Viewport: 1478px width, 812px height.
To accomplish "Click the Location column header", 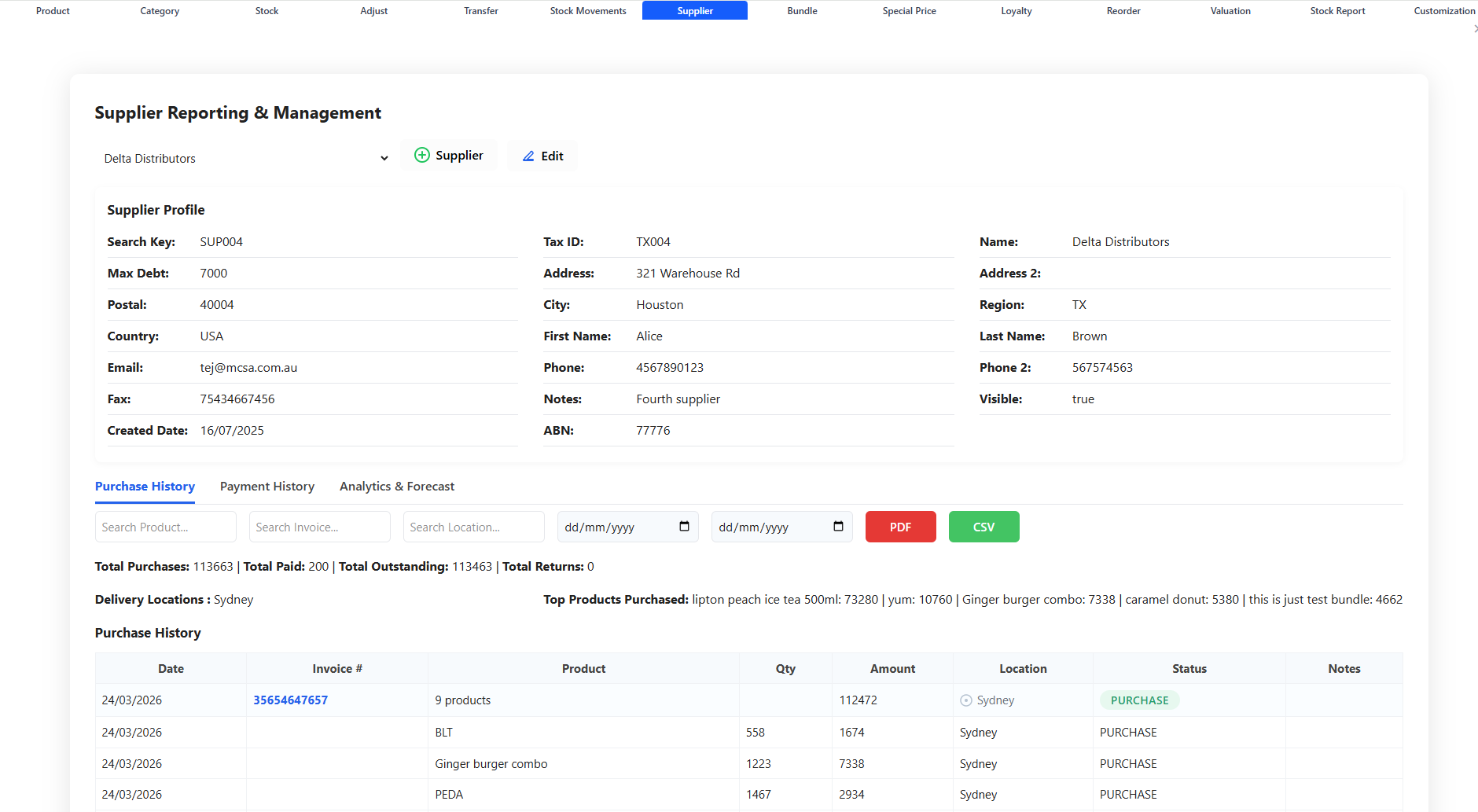I will point(1023,669).
